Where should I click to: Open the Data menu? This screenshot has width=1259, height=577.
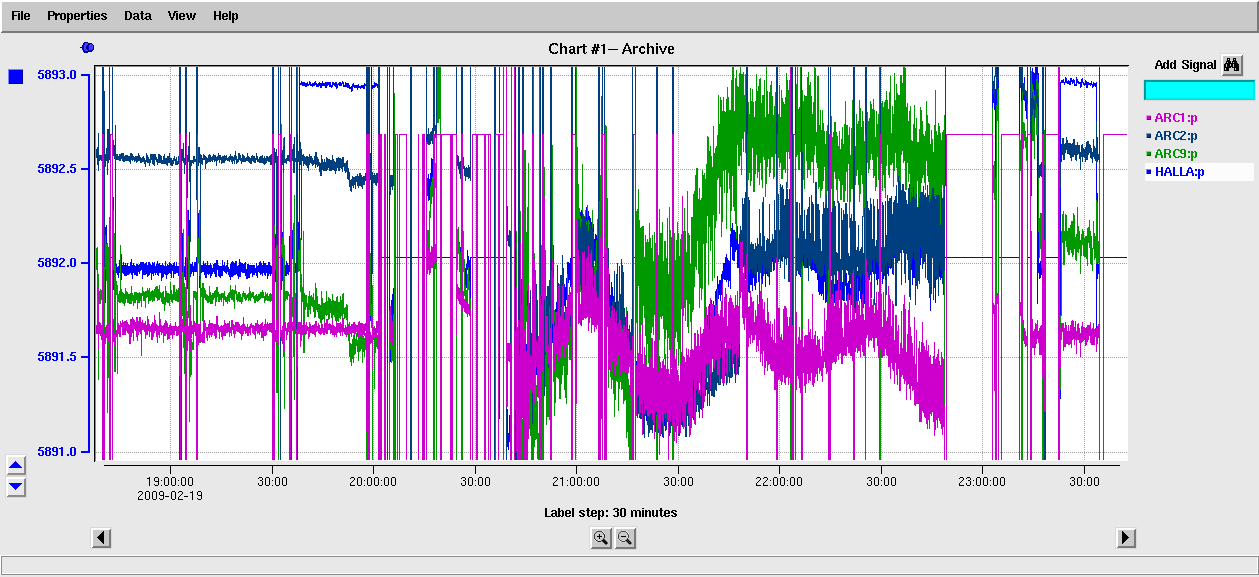pyautogui.click(x=138, y=16)
